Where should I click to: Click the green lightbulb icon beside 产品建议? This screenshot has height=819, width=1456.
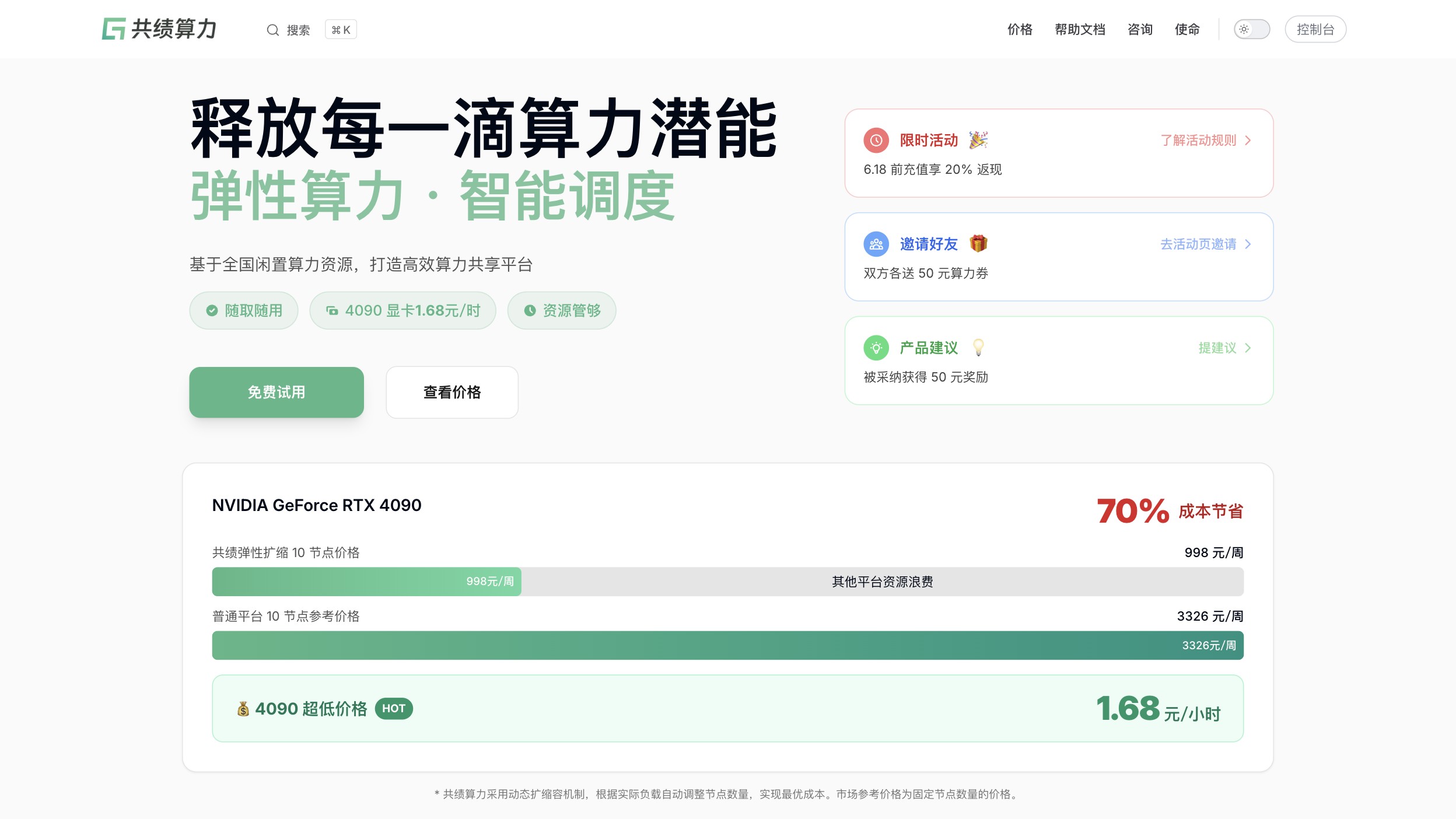(876, 348)
